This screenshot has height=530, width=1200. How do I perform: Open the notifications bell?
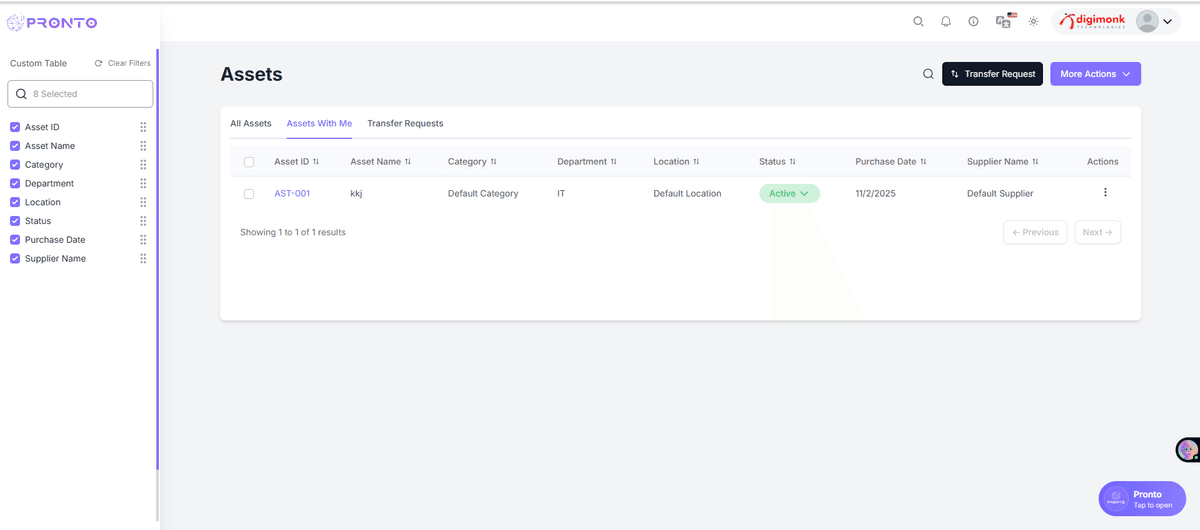[946, 21]
